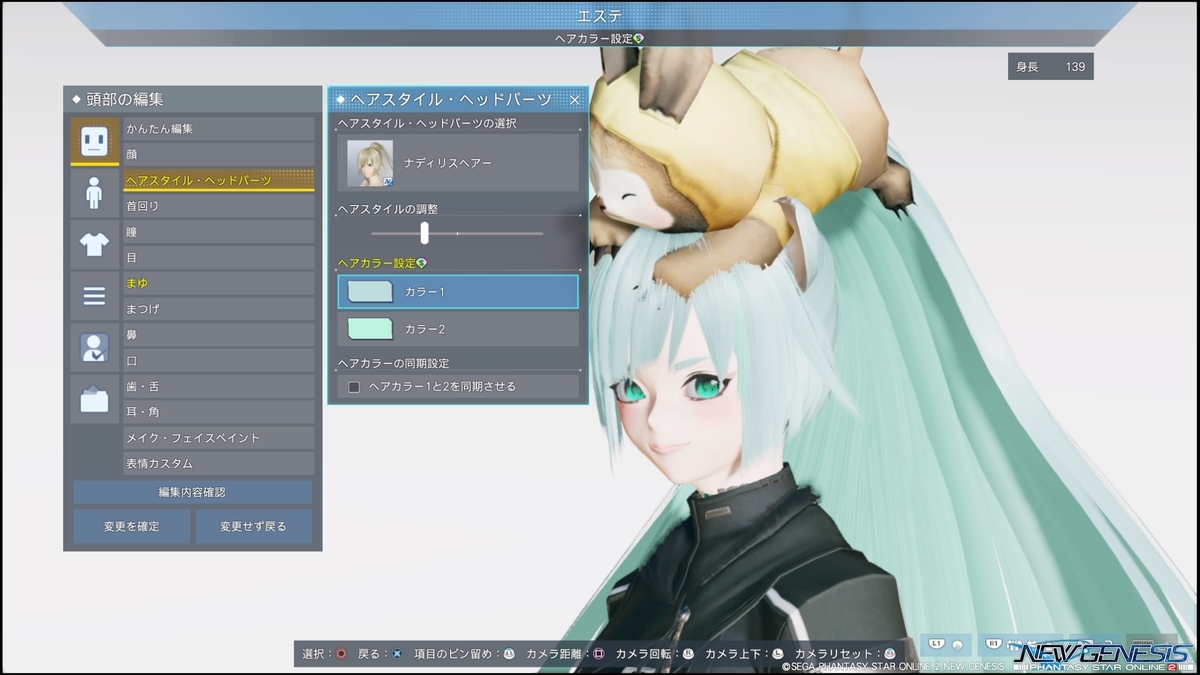Click the square カメラ距離 button icon

pyautogui.click(x=599, y=653)
